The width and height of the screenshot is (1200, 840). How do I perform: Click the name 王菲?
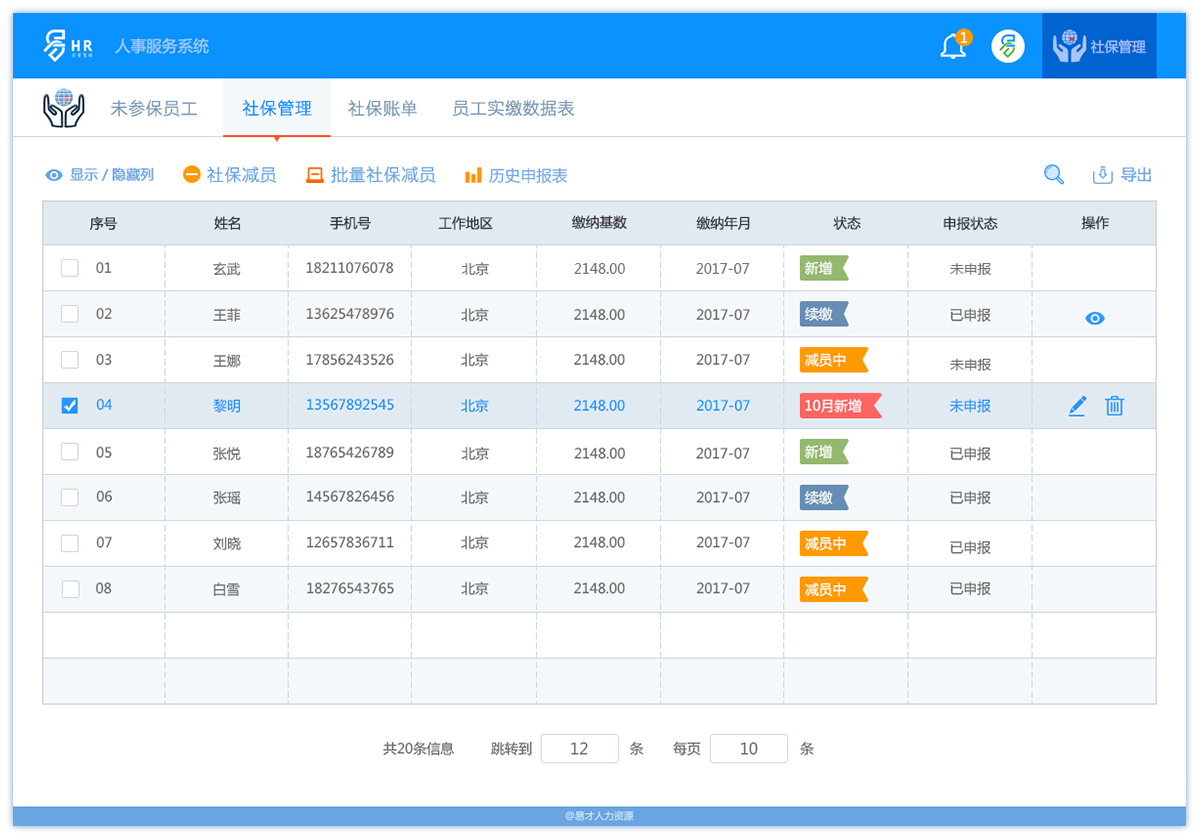[227, 315]
